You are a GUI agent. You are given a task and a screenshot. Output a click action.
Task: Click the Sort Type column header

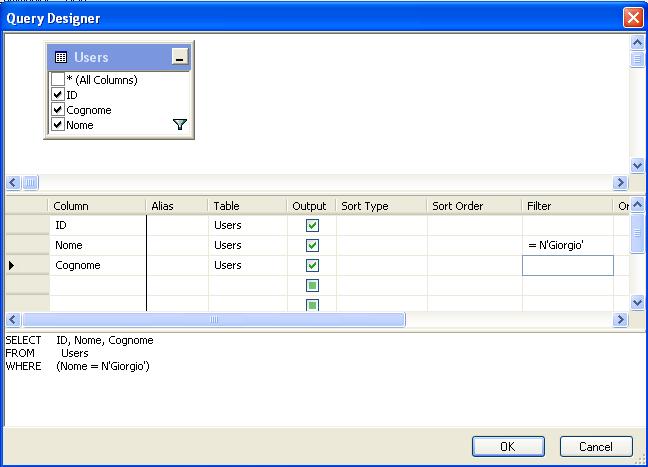(x=381, y=206)
